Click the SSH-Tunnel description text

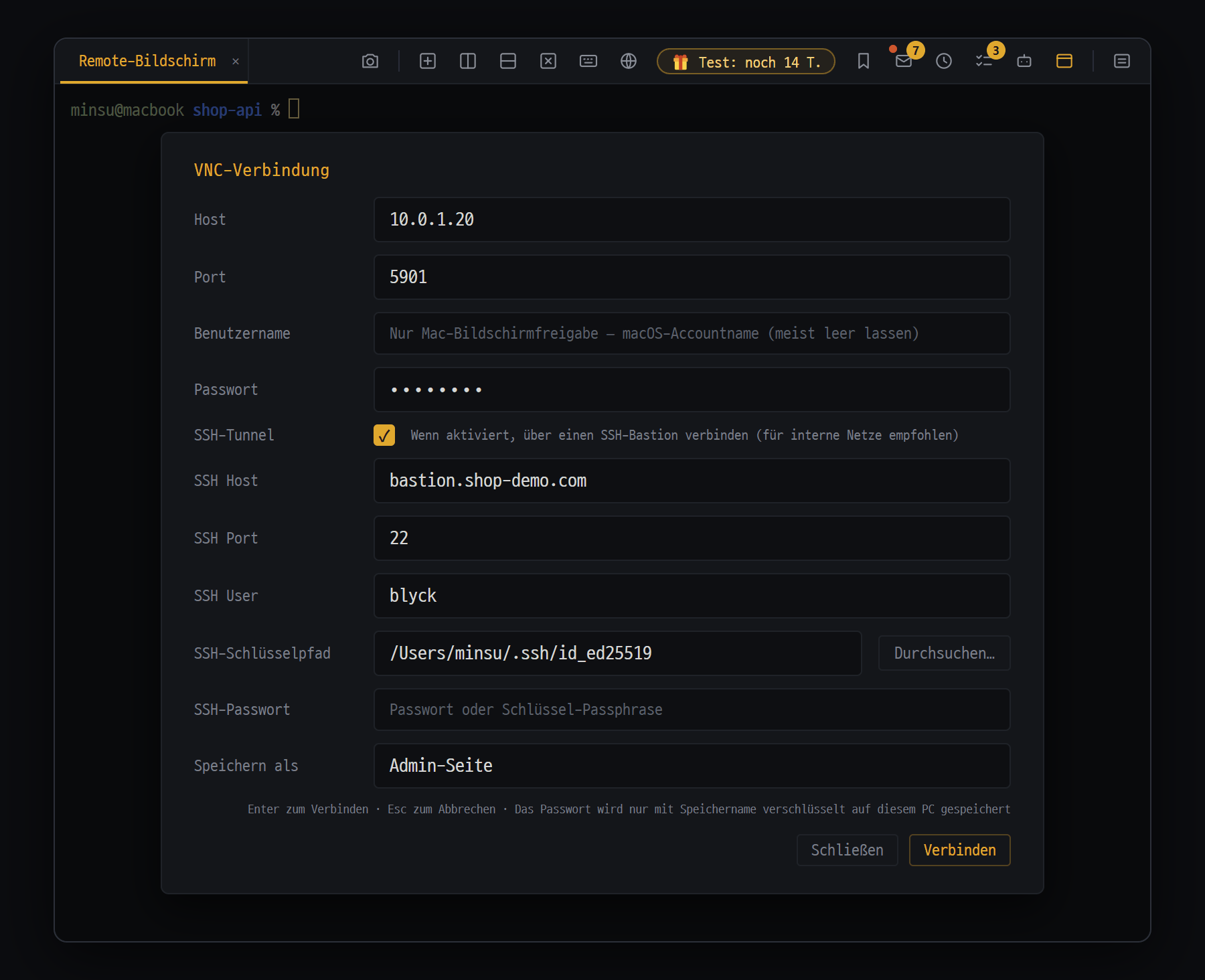(684, 435)
